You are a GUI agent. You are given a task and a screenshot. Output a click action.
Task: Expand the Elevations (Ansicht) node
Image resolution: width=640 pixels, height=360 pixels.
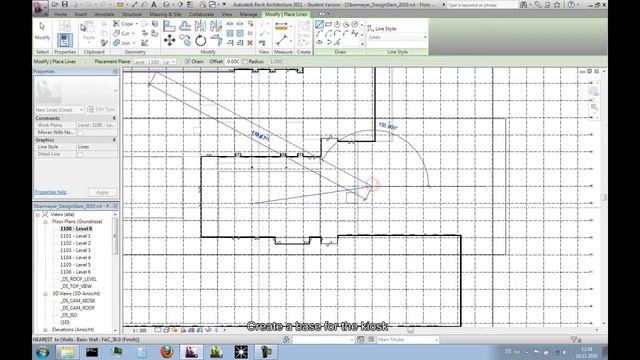45,329
